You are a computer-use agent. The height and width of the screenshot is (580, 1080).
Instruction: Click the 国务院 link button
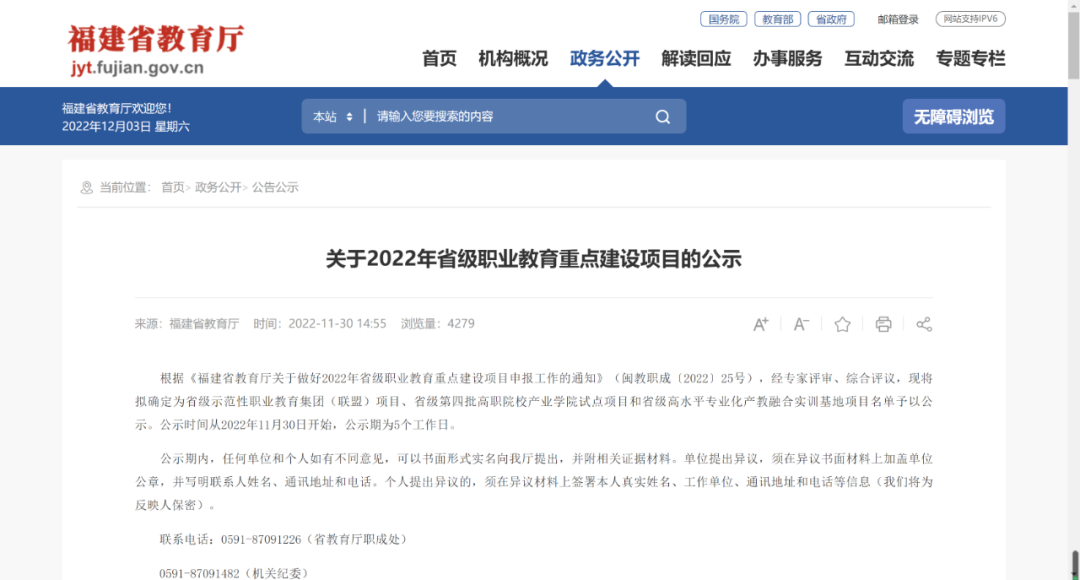pyautogui.click(x=723, y=19)
